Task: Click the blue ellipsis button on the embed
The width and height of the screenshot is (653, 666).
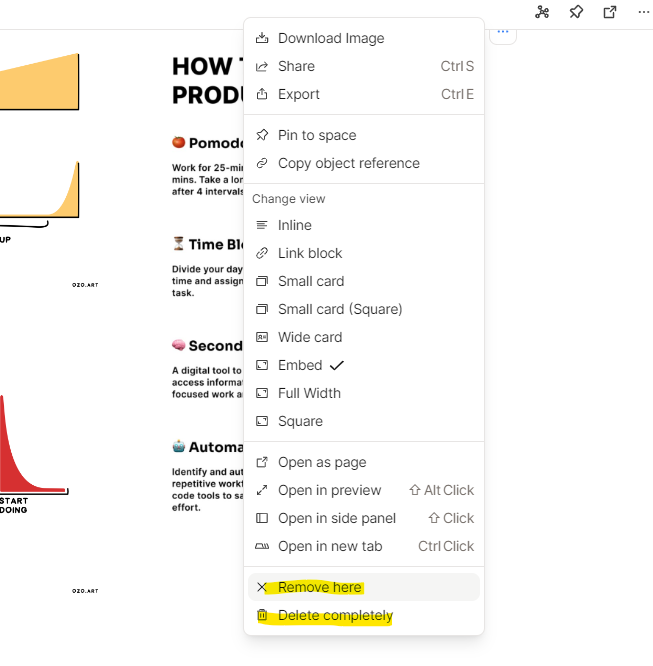Action: pos(503,32)
